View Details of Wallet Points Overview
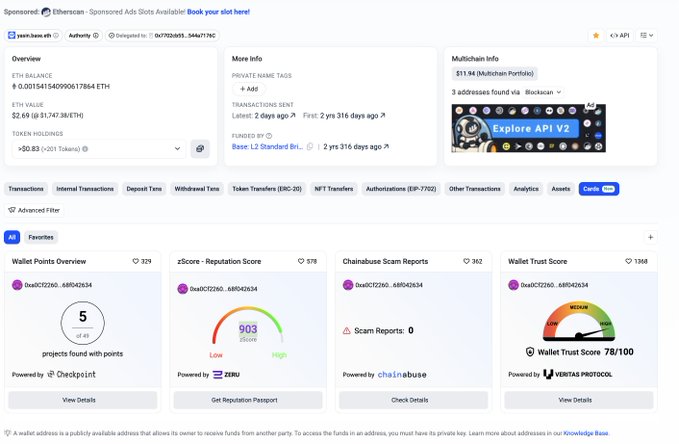The height and width of the screenshot is (444, 679). click(x=83, y=400)
